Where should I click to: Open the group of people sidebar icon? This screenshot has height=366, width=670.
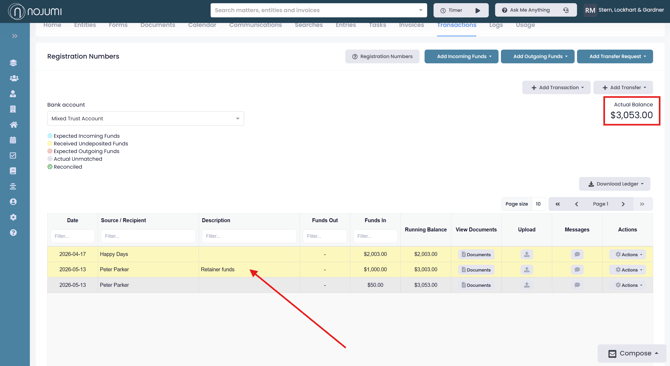pyautogui.click(x=14, y=78)
